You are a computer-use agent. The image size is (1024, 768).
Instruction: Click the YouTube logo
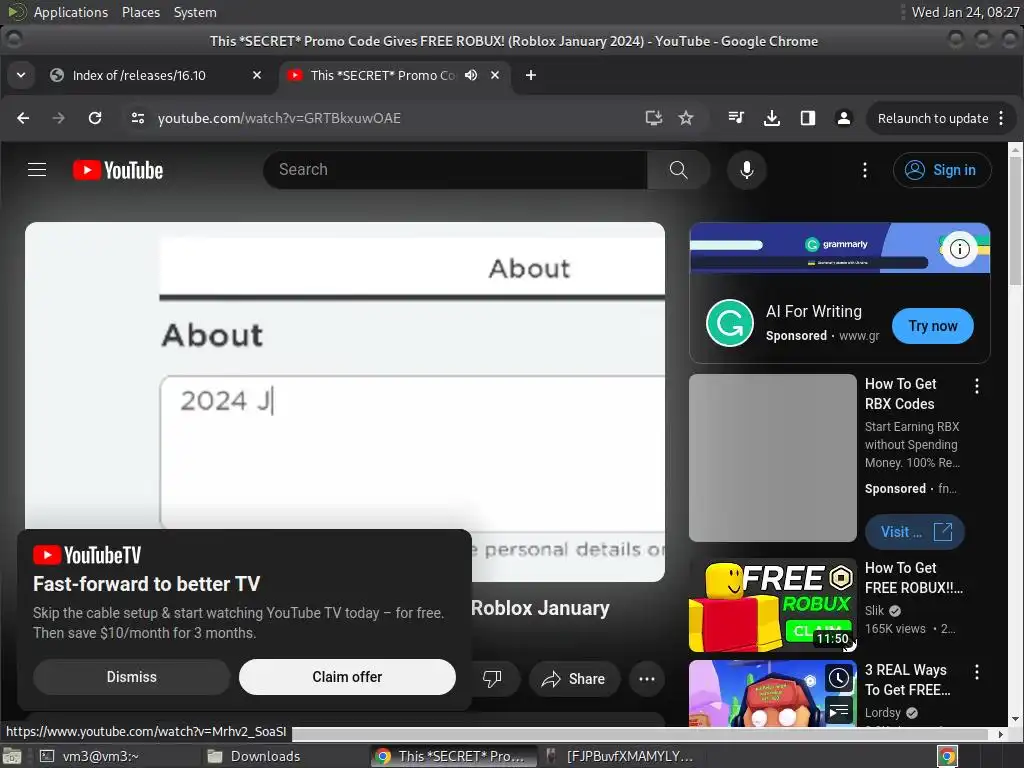(118, 170)
